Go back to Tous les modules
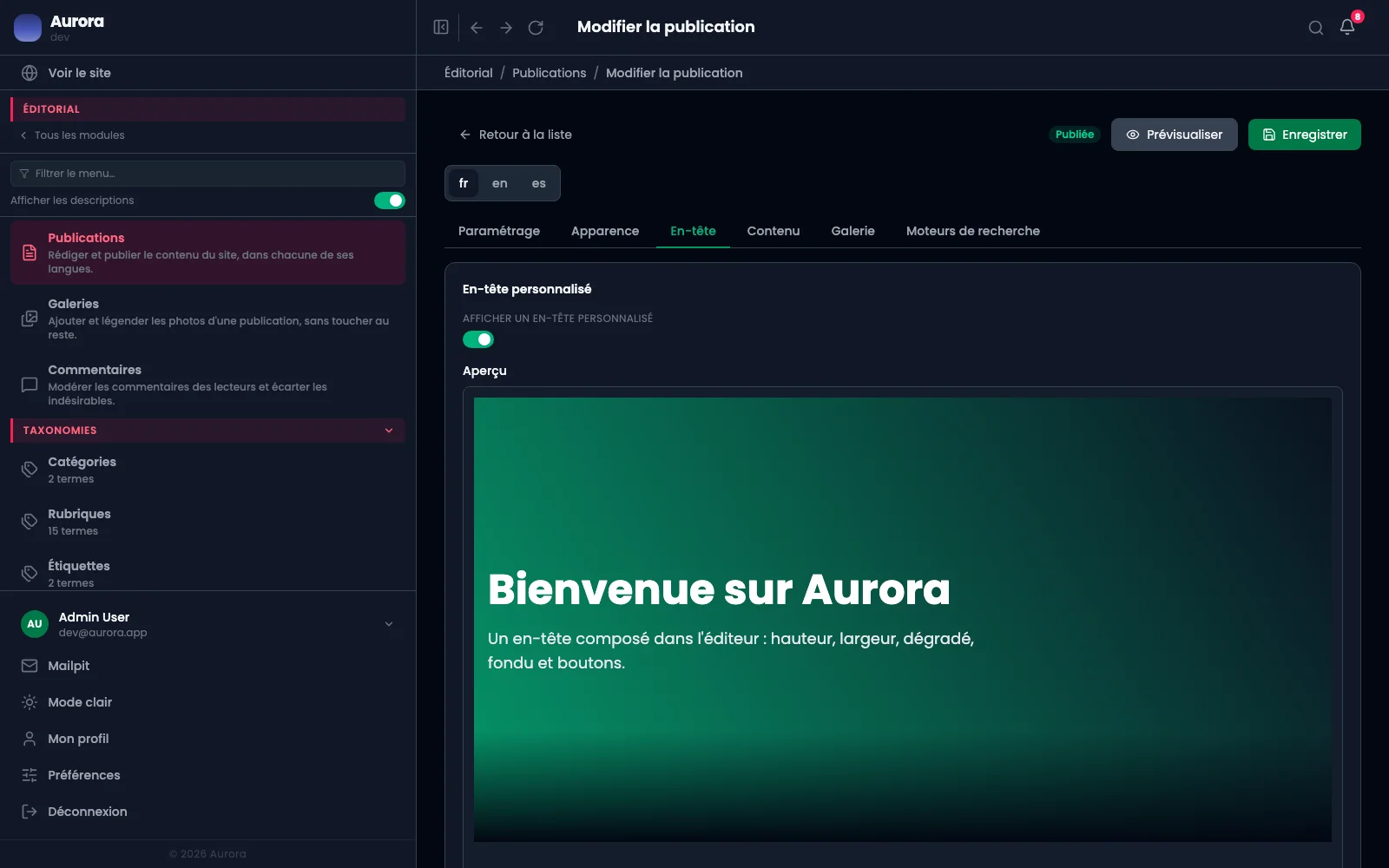 73,135
